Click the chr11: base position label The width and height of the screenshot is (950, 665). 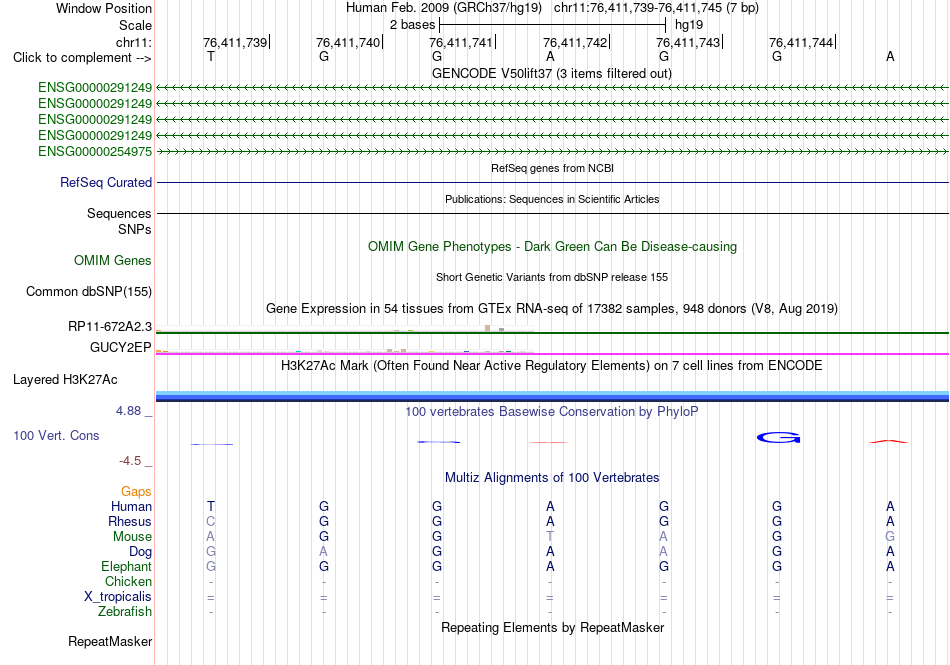(133, 42)
